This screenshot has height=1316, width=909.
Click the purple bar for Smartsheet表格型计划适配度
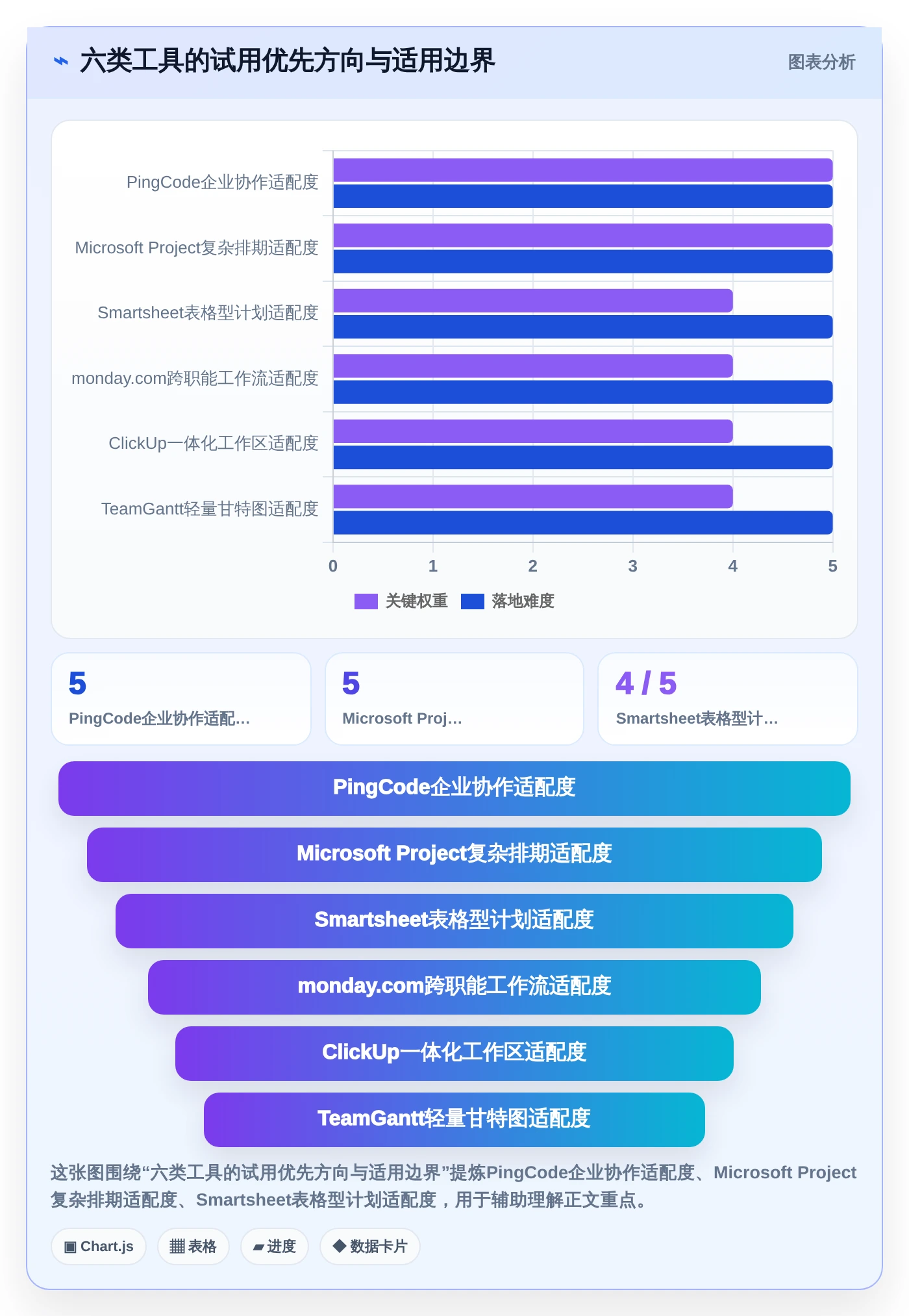[533, 301]
